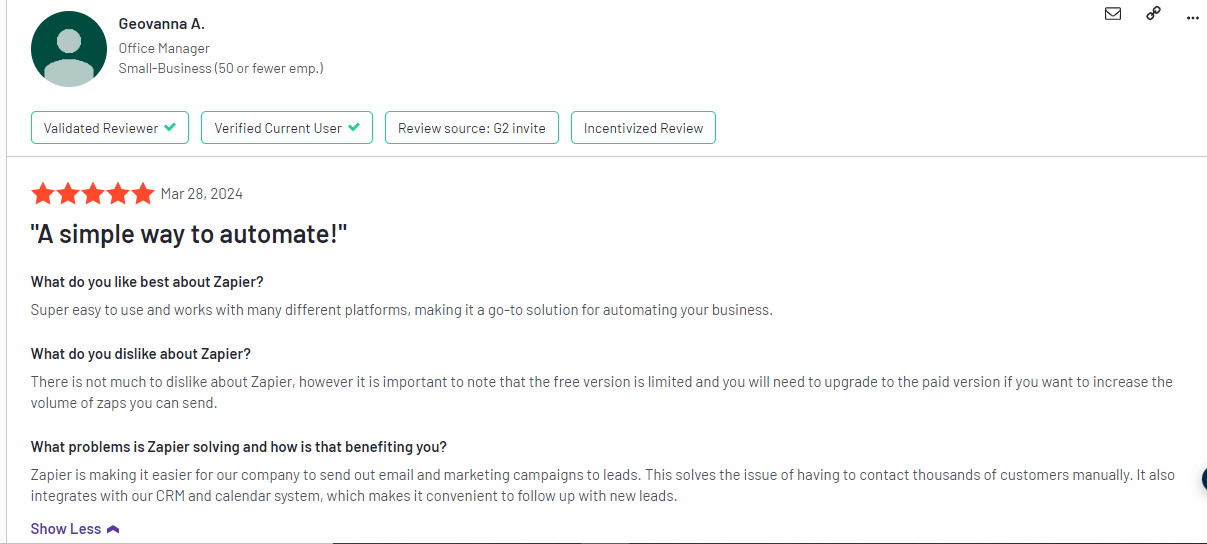Click the Validated Reviewer checkmark icon
This screenshot has height=544, width=1207.
pyautogui.click(x=170, y=127)
